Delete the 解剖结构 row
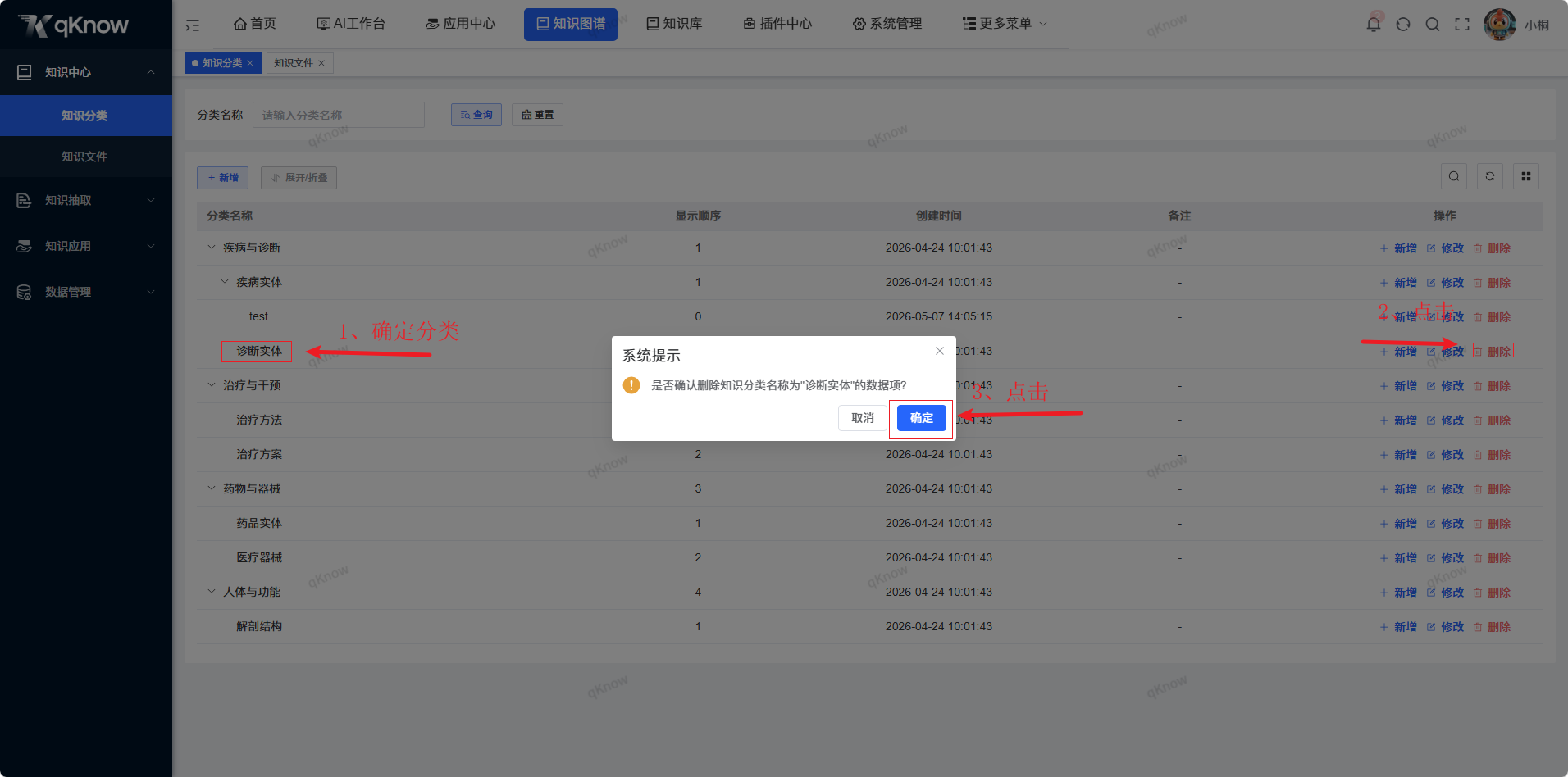Screen dimensions: 1568x777 pos(1493,627)
